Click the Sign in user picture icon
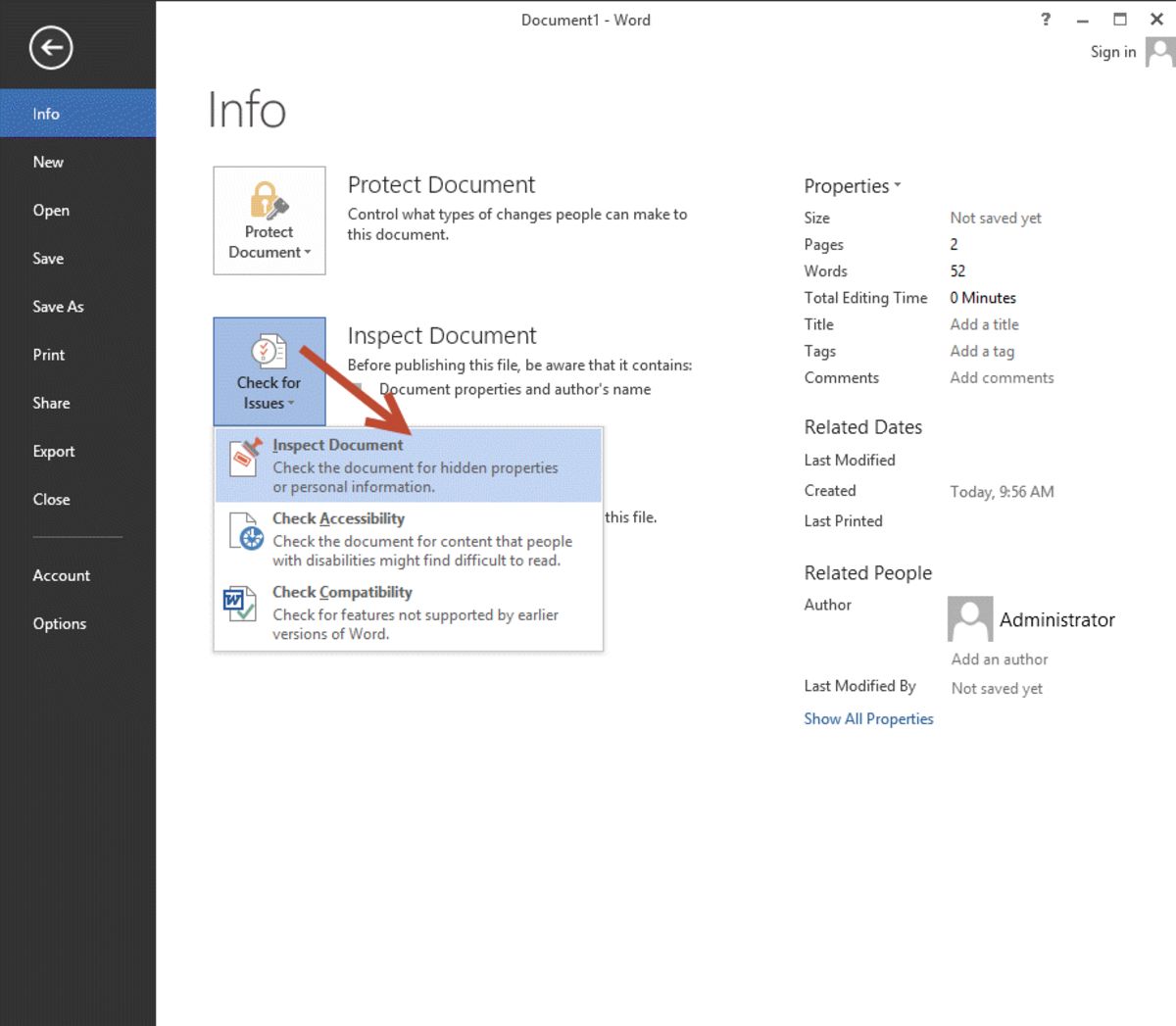1176x1026 pixels. [1160, 52]
